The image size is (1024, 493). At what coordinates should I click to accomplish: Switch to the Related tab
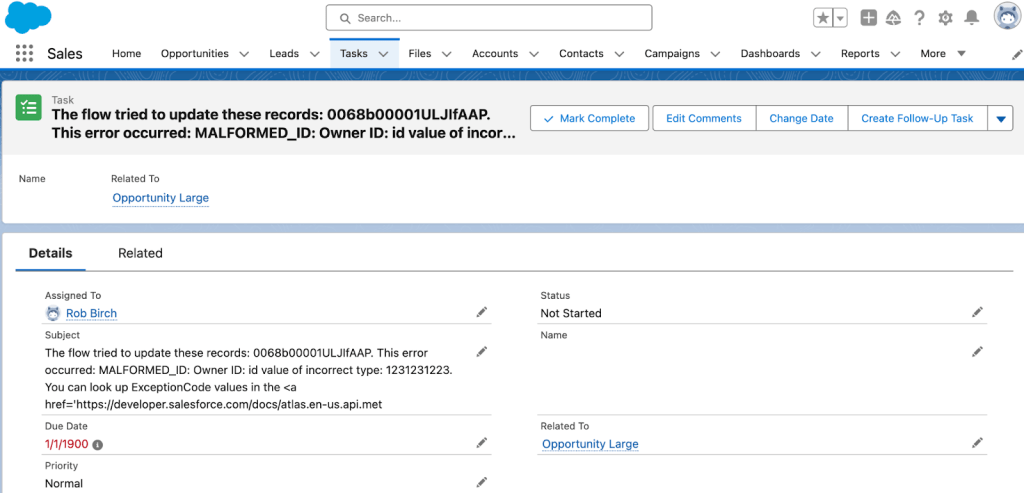140,253
